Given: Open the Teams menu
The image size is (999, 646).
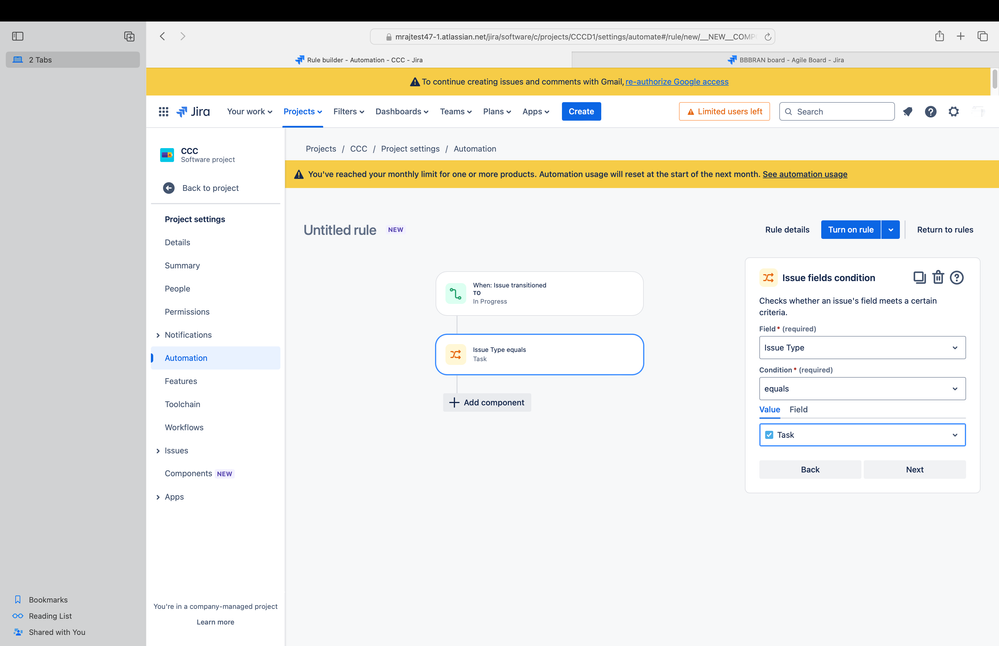Looking at the screenshot, I should [456, 111].
